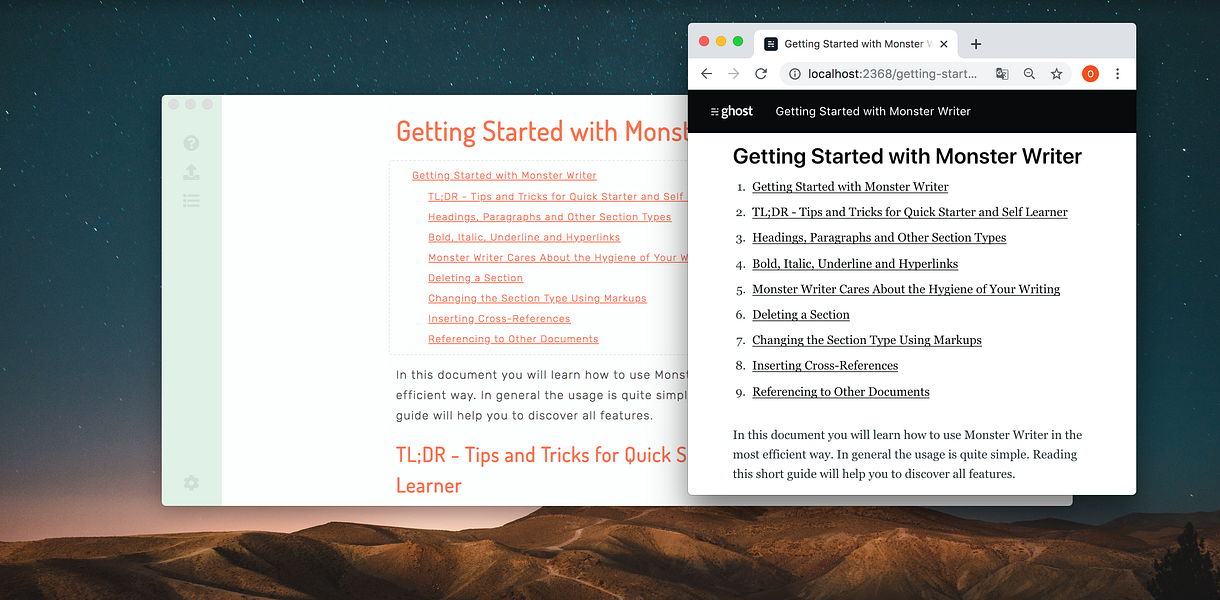Image resolution: width=1220 pixels, height=600 pixels.
Task: Close the Getting Started browser tab
Action: click(x=944, y=44)
